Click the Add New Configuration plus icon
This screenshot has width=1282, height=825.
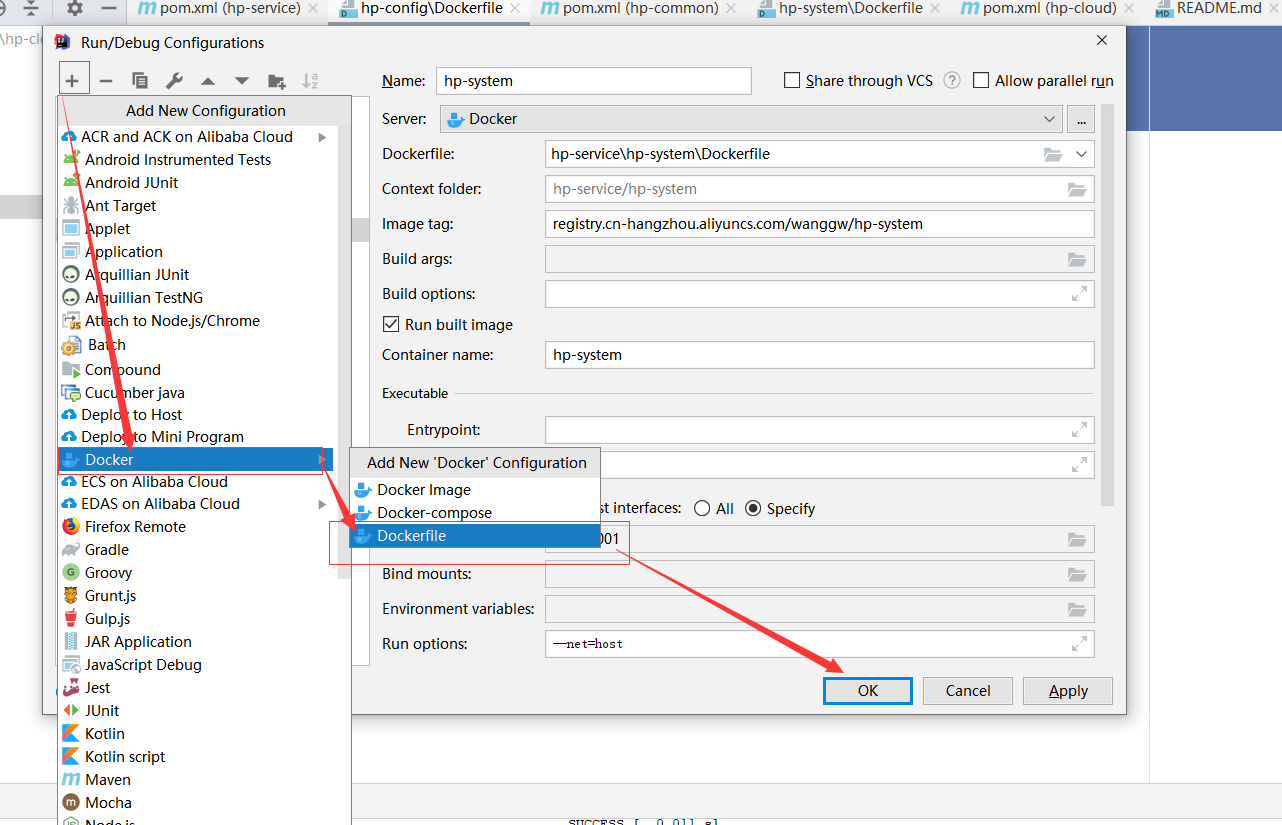coord(73,80)
